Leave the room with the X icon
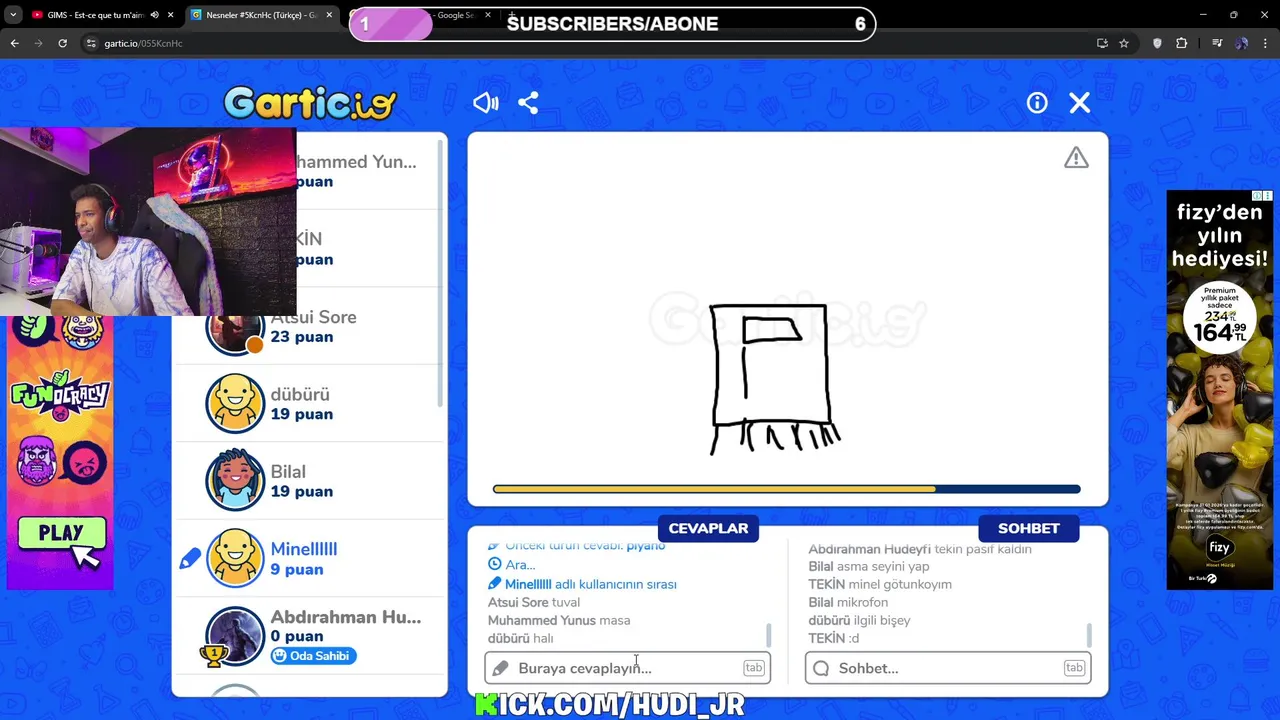This screenshot has width=1280, height=720. pos(1080,103)
